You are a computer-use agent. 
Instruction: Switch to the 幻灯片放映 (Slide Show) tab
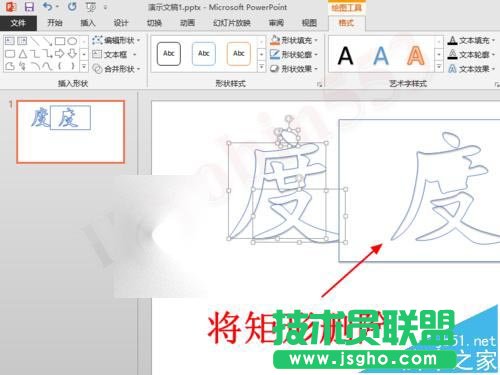(232, 23)
